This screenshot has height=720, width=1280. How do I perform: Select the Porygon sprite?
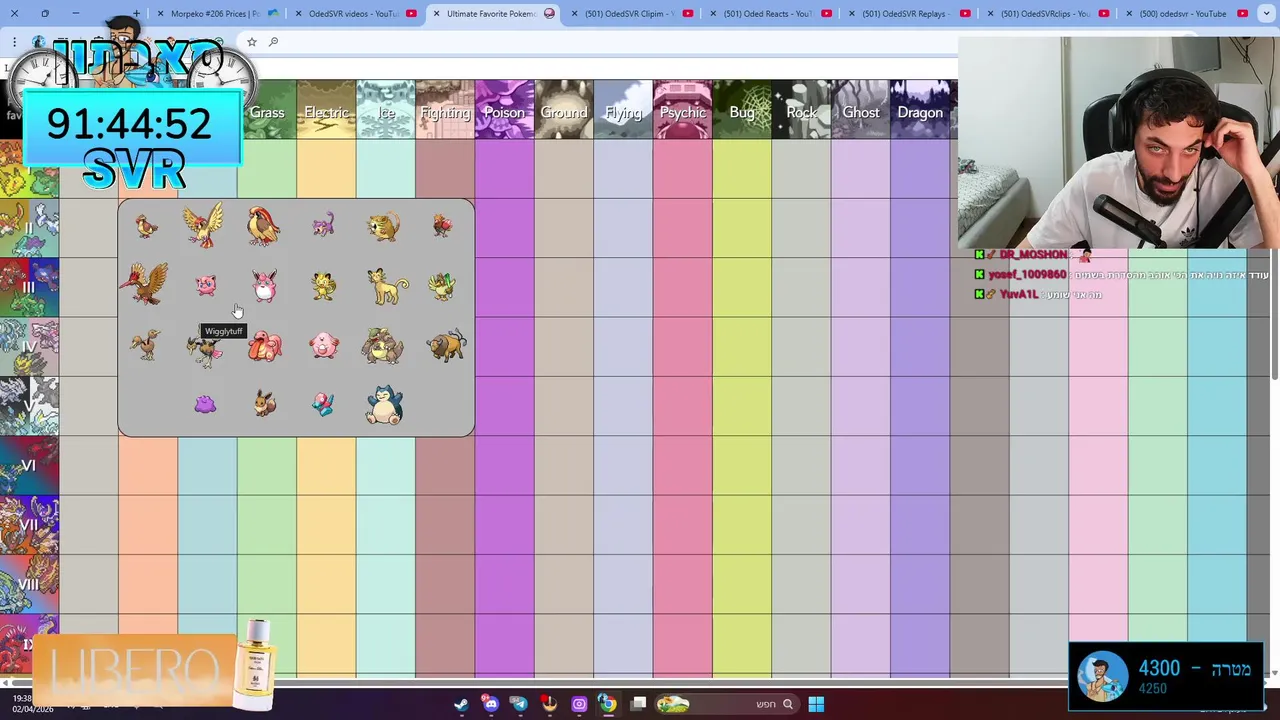pyautogui.click(x=322, y=404)
